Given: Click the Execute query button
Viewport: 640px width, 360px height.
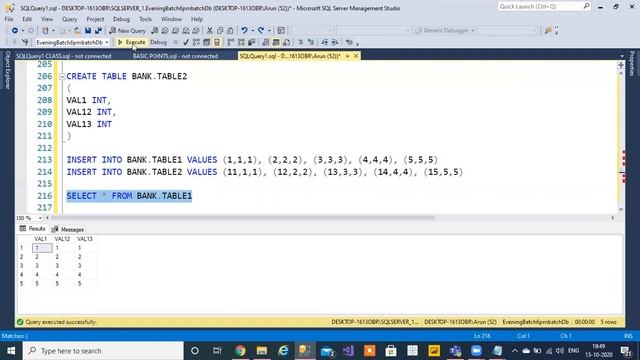Looking at the screenshot, I should click(131, 42).
